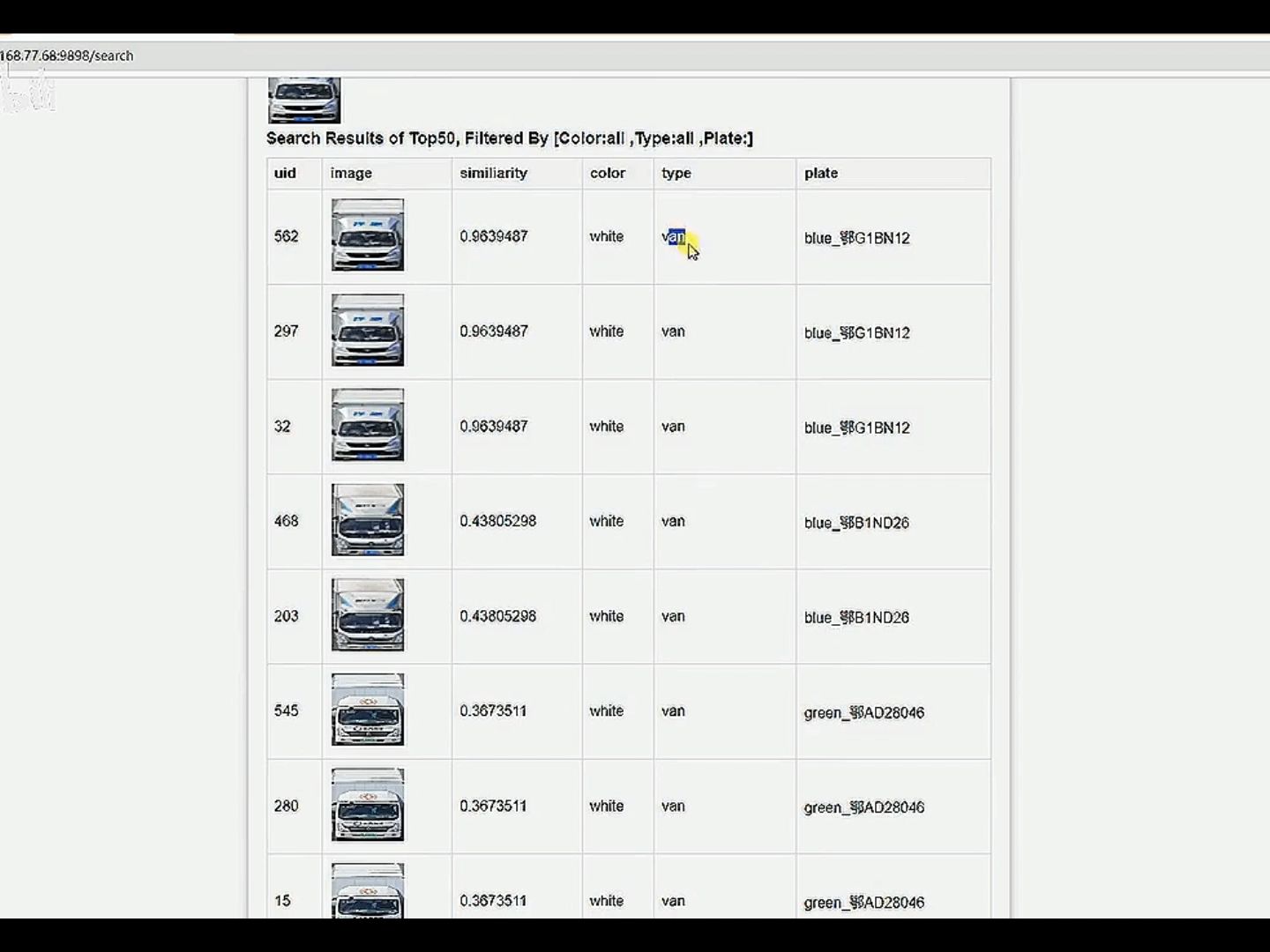1270x952 pixels.
Task: Click the 'plate' column header
Action: [821, 173]
